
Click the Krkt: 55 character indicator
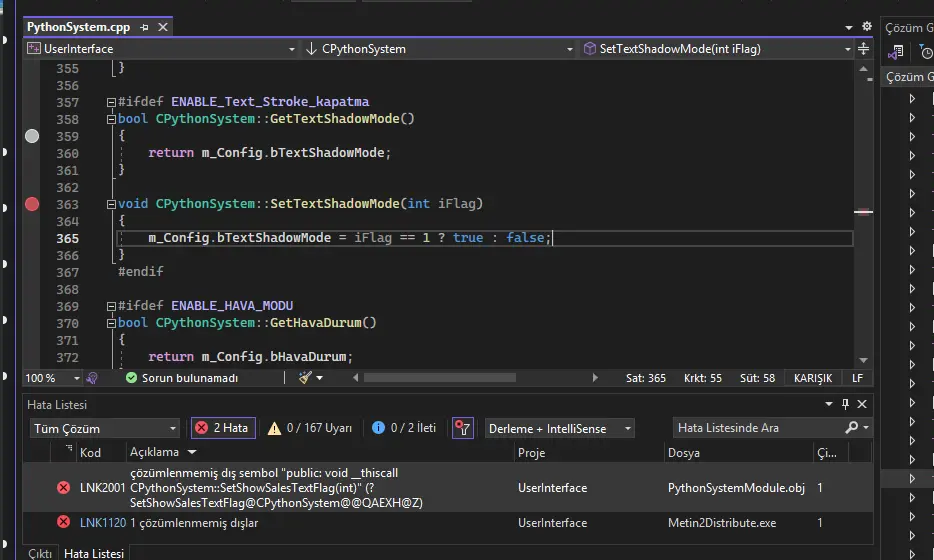point(703,378)
